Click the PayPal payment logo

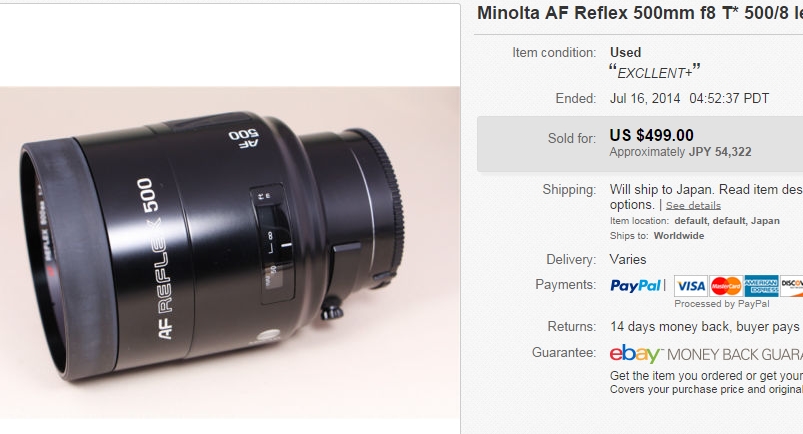(x=635, y=286)
